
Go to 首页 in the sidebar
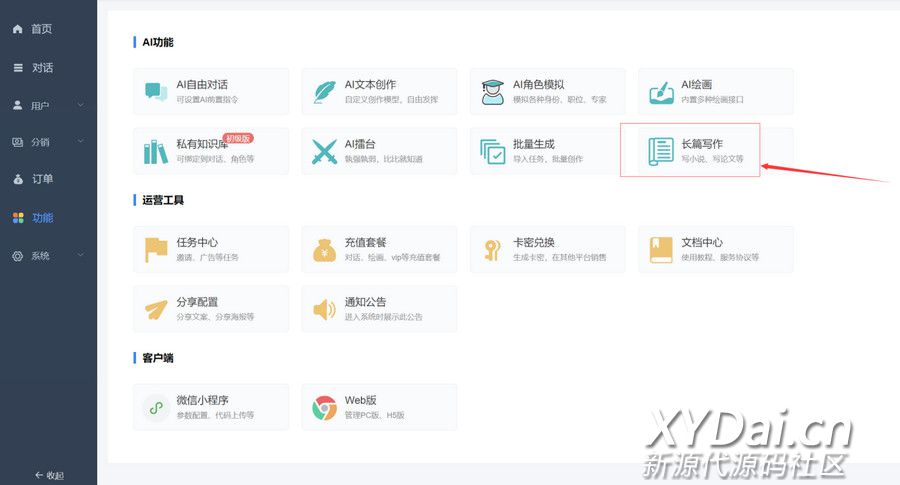(x=41, y=29)
